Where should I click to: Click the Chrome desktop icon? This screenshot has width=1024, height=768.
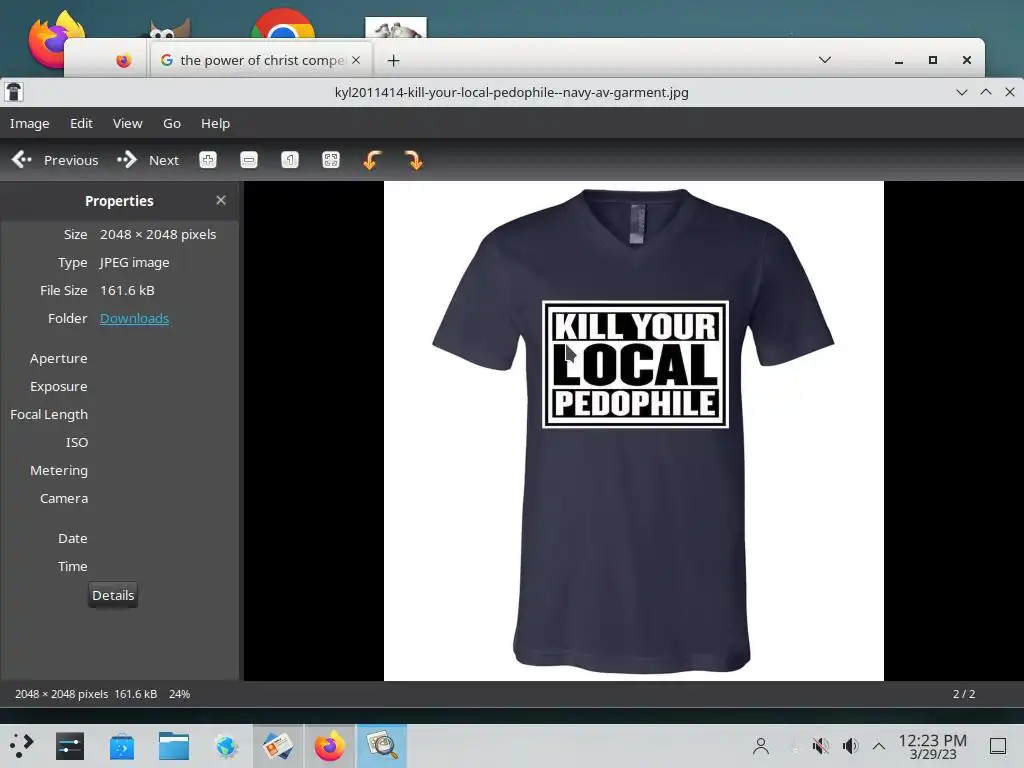click(283, 24)
